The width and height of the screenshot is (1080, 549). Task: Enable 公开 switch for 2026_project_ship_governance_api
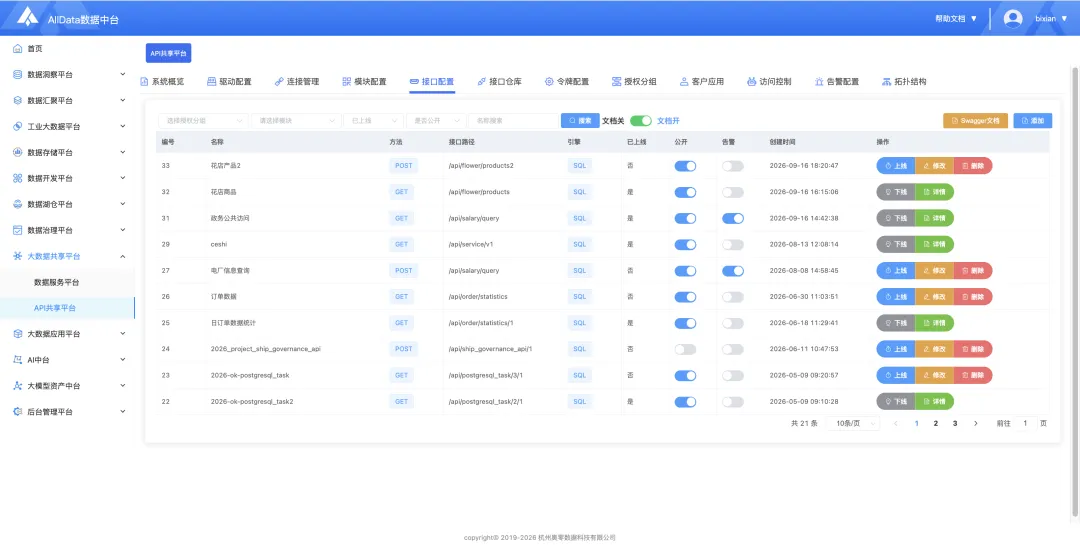(x=685, y=349)
